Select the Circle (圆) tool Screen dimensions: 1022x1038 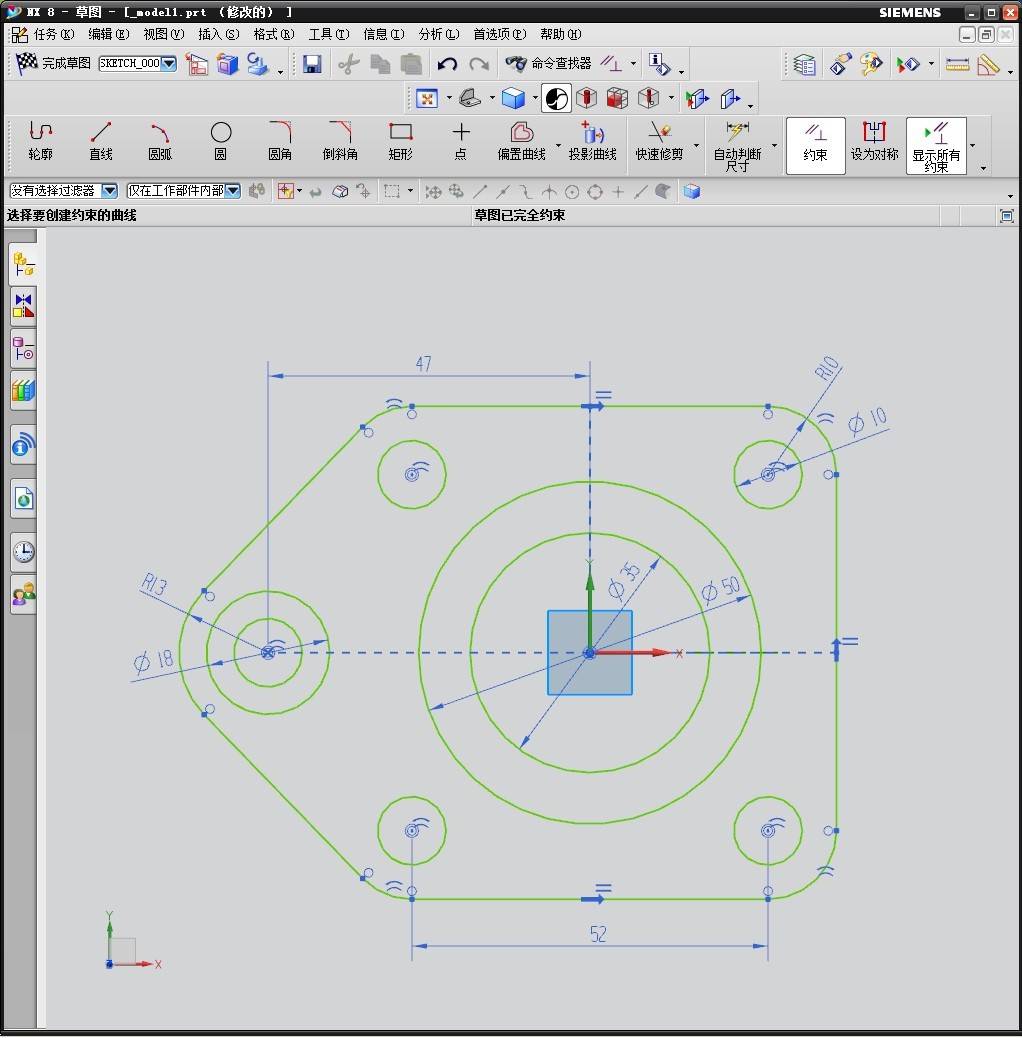point(220,142)
